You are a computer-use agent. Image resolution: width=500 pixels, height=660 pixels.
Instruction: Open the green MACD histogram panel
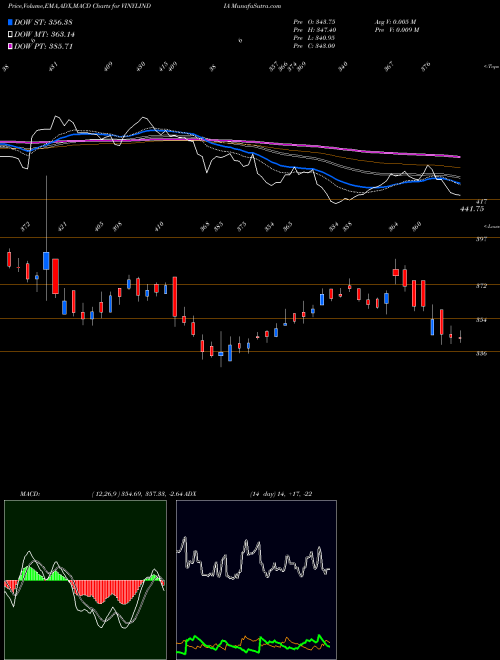pyautogui.click(x=85, y=580)
